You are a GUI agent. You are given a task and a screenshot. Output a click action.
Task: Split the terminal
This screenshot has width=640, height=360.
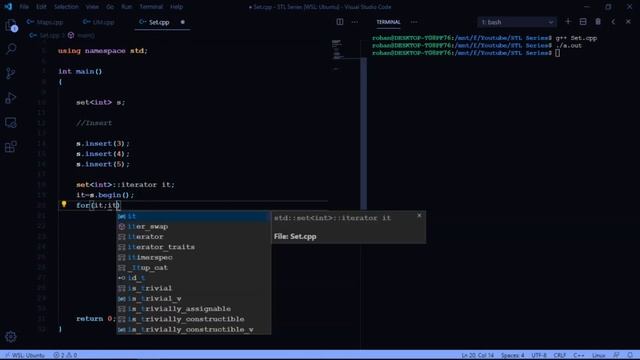click(583, 22)
